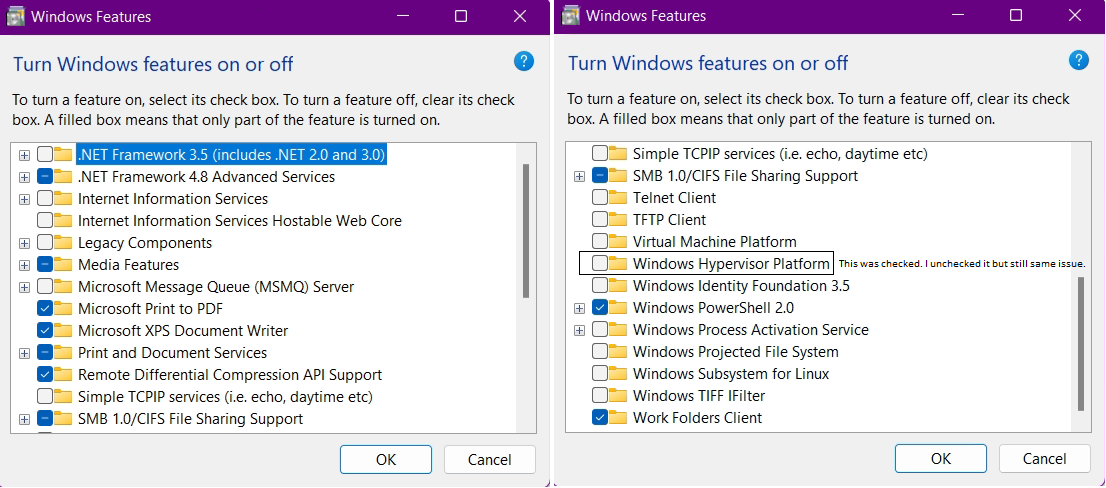Expand the .NET Framework 3.5 tree node
The height and width of the screenshot is (488, 1106).
click(x=25, y=154)
